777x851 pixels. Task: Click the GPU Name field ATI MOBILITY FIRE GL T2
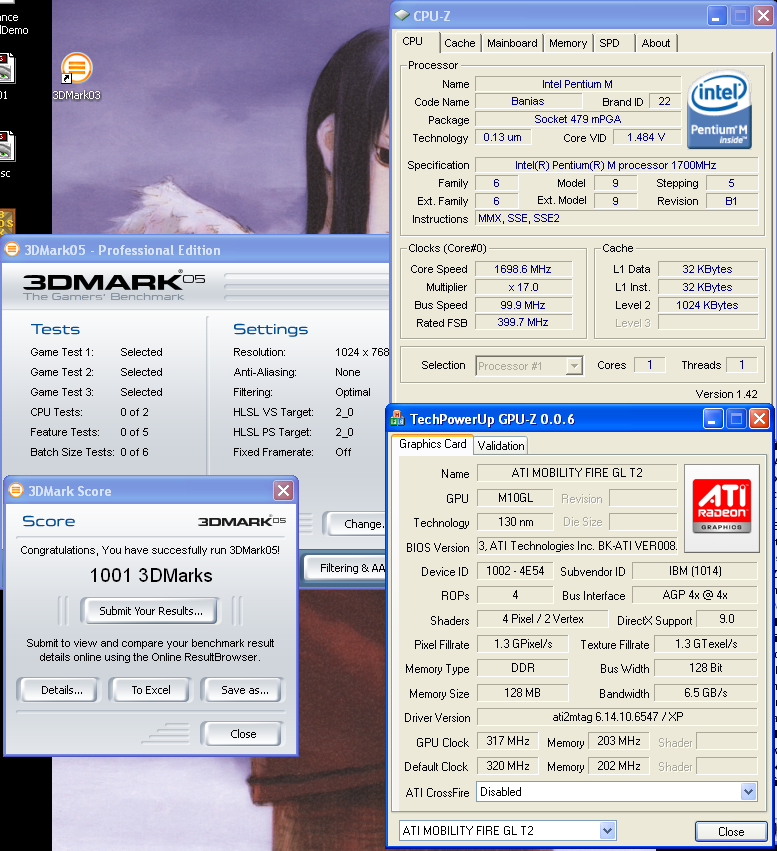(577, 473)
